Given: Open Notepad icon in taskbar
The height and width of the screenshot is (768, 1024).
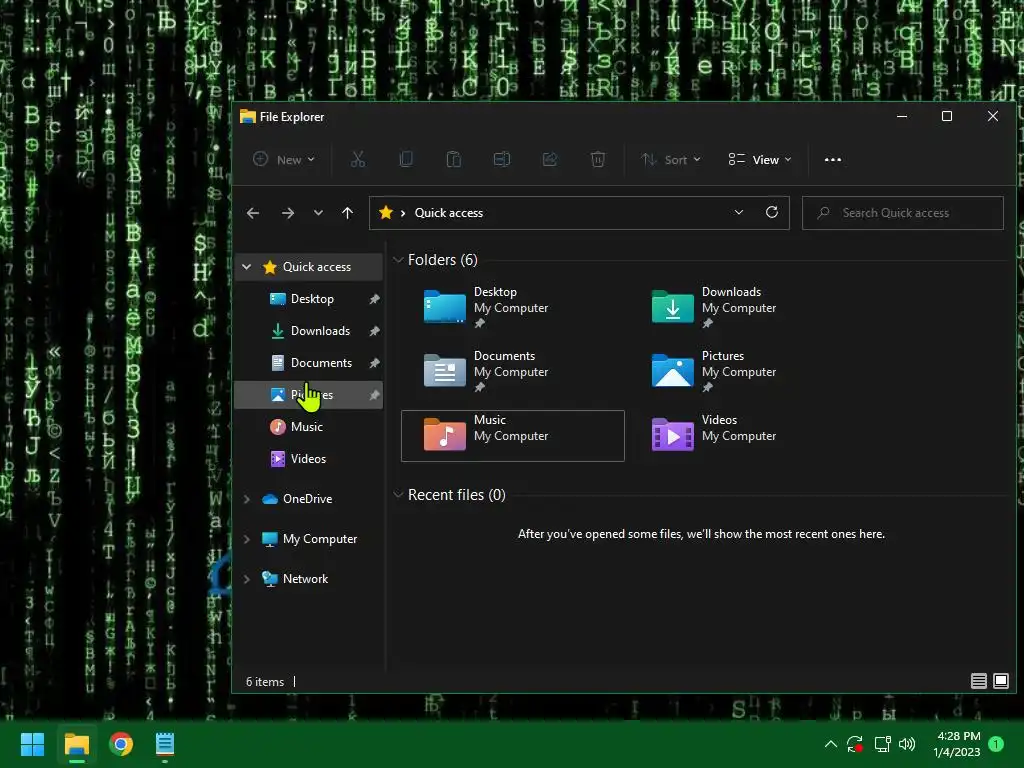Looking at the screenshot, I should tap(165, 744).
